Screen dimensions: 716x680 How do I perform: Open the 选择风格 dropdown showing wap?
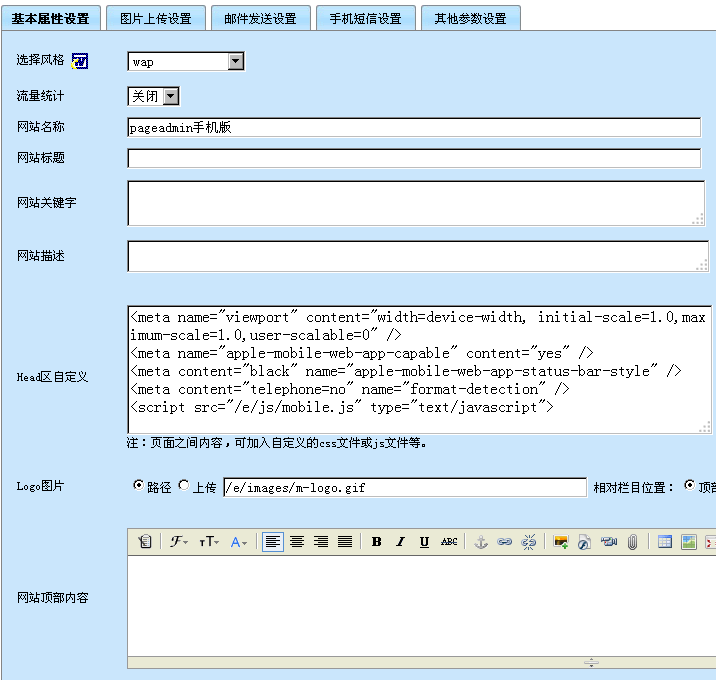[186, 62]
